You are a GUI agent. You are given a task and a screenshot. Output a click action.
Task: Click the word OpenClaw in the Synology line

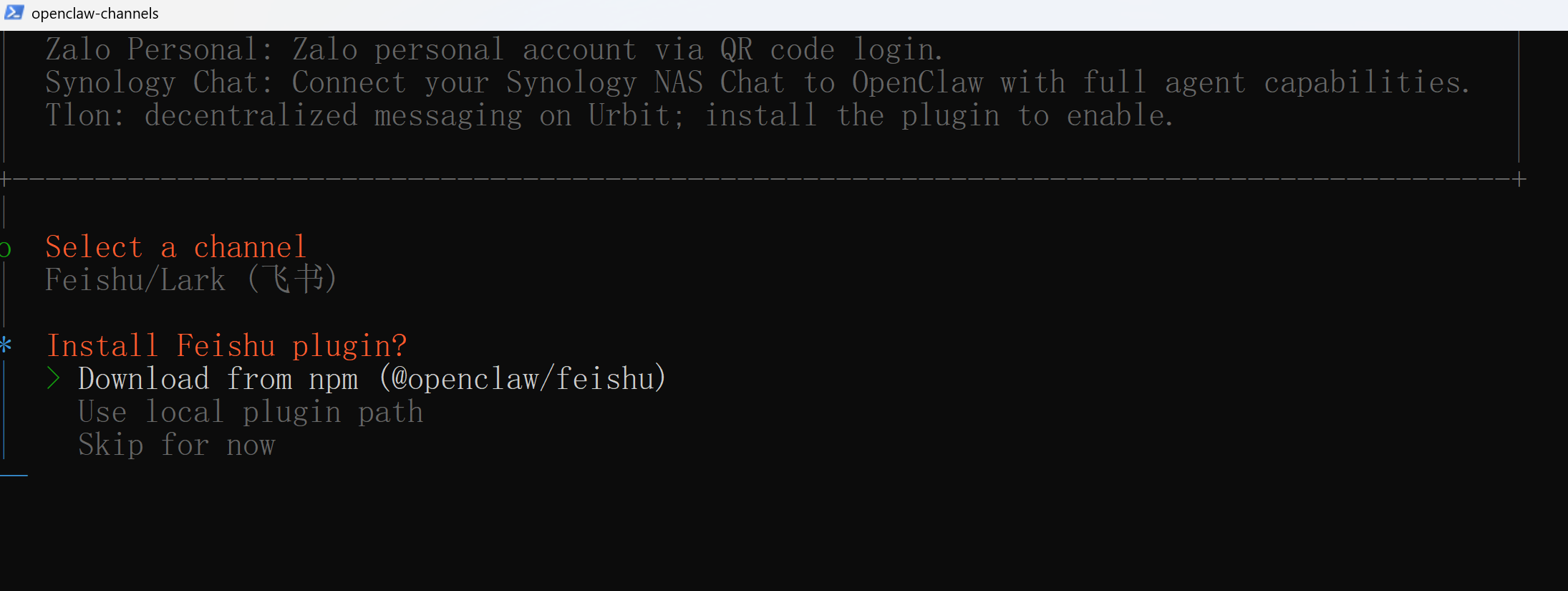(917, 82)
